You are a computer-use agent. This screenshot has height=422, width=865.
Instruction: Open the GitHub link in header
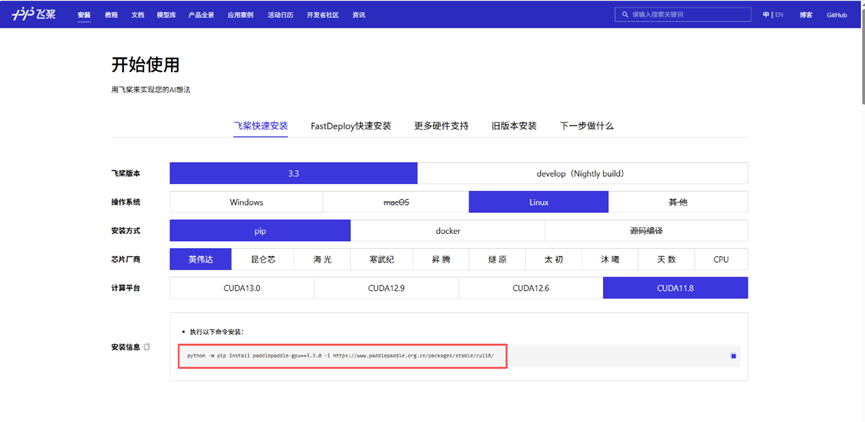click(836, 15)
